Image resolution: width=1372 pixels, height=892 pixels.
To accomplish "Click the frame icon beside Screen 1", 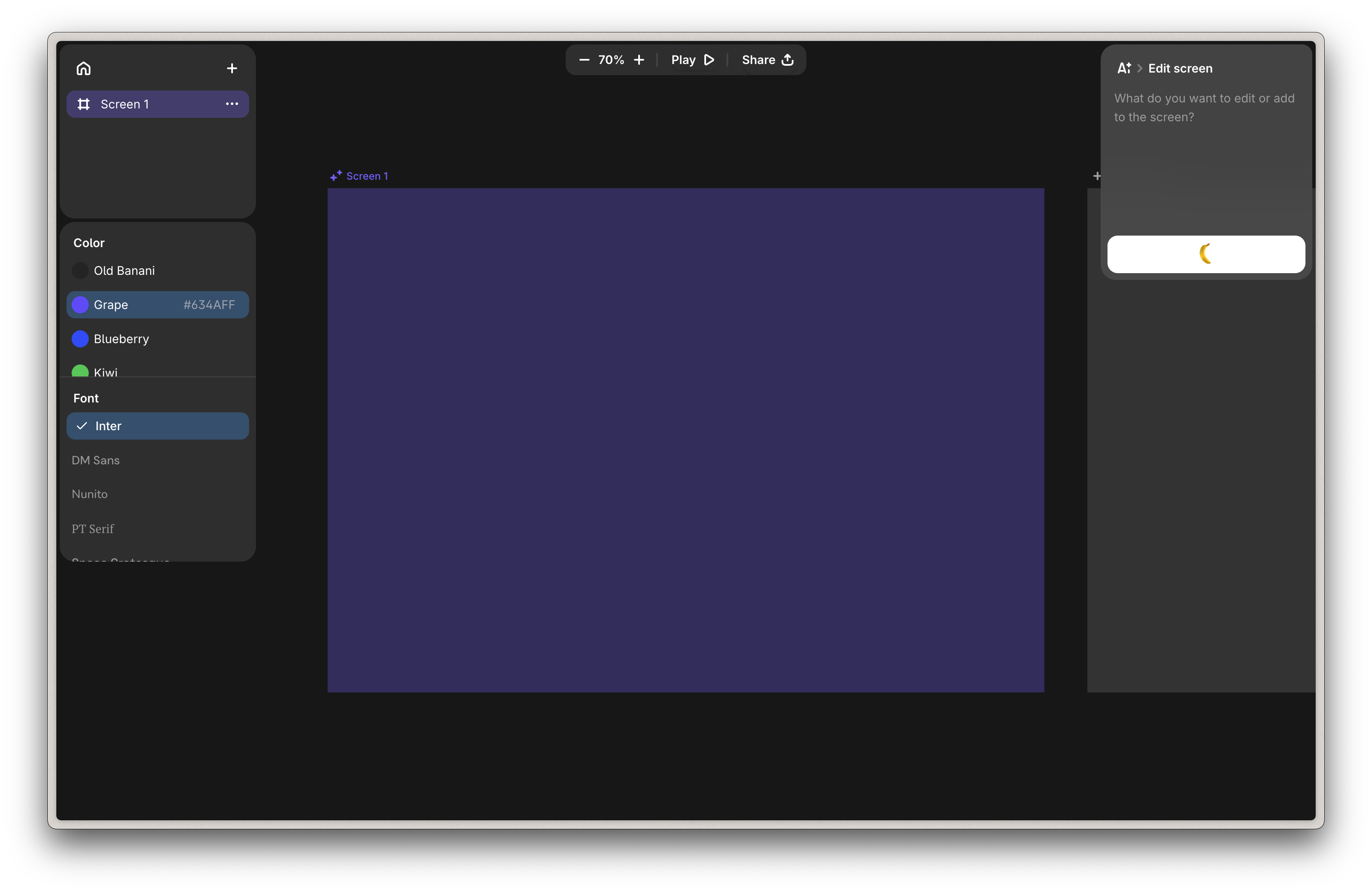I will 84,104.
